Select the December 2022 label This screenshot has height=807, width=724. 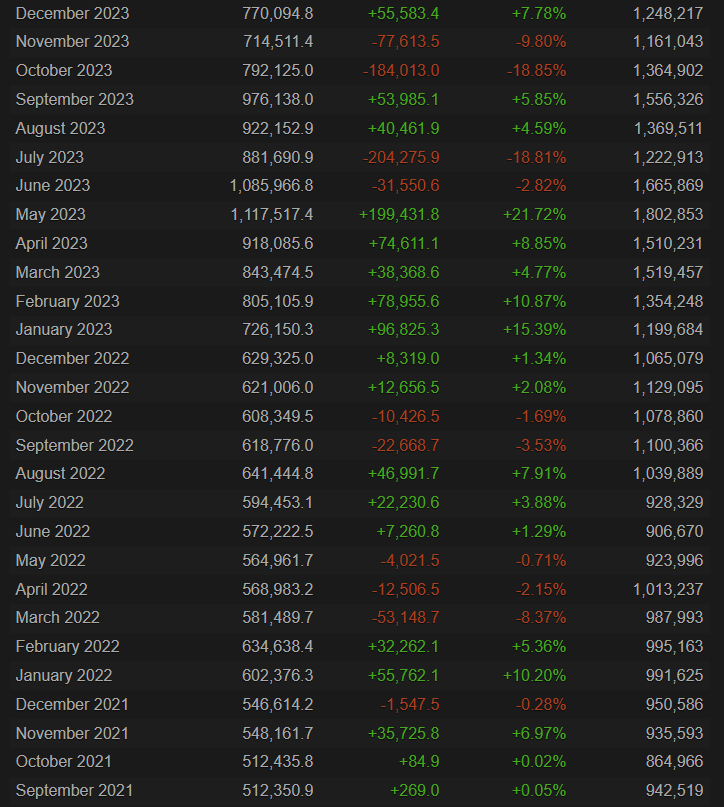[x=73, y=358]
